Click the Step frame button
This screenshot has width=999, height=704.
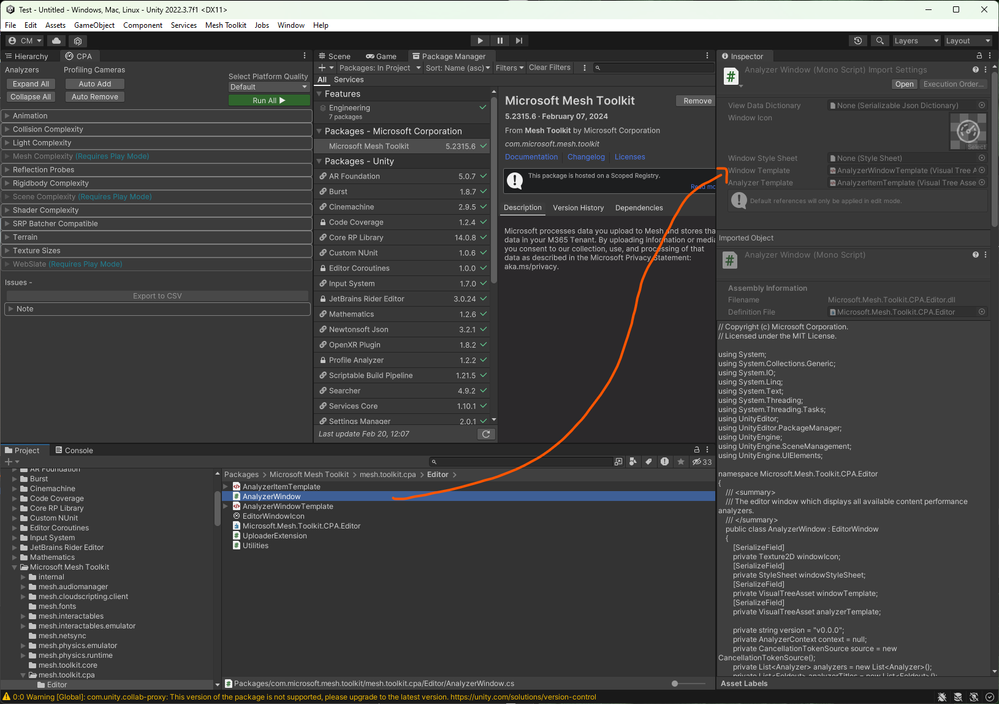(519, 41)
